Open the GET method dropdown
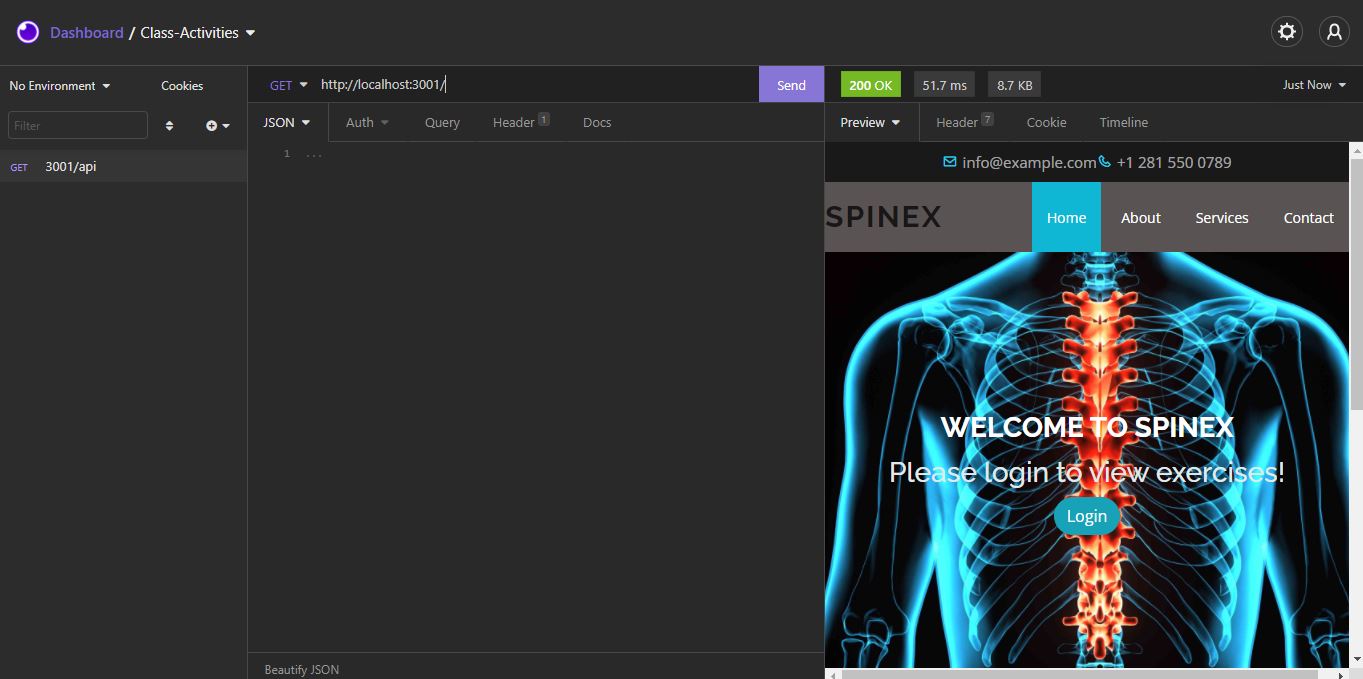Screen dimensions: 1363x679 [x=288, y=84]
